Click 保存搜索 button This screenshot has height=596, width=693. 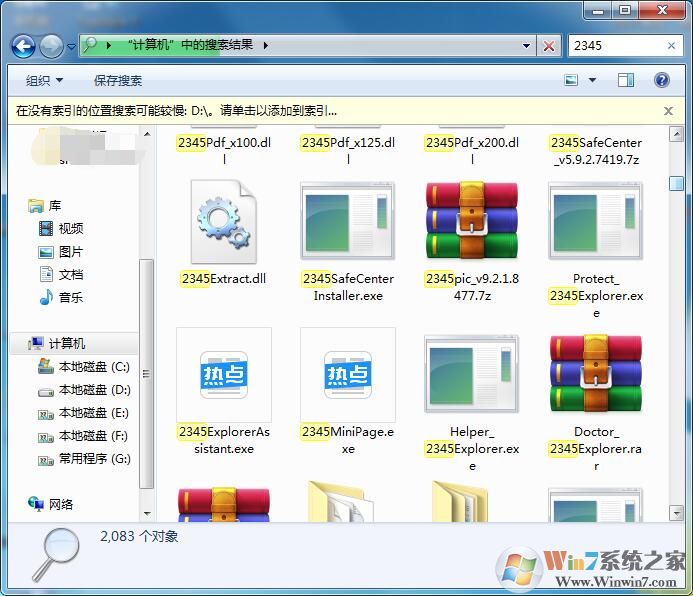point(118,80)
